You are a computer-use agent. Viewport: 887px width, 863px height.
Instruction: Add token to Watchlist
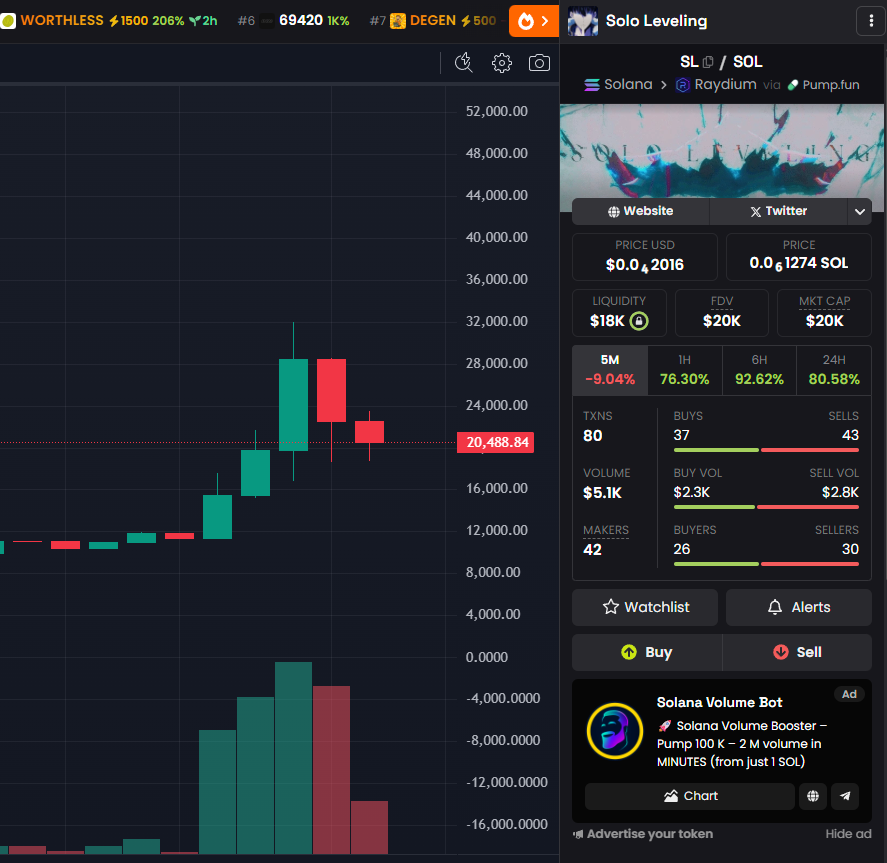coord(645,607)
